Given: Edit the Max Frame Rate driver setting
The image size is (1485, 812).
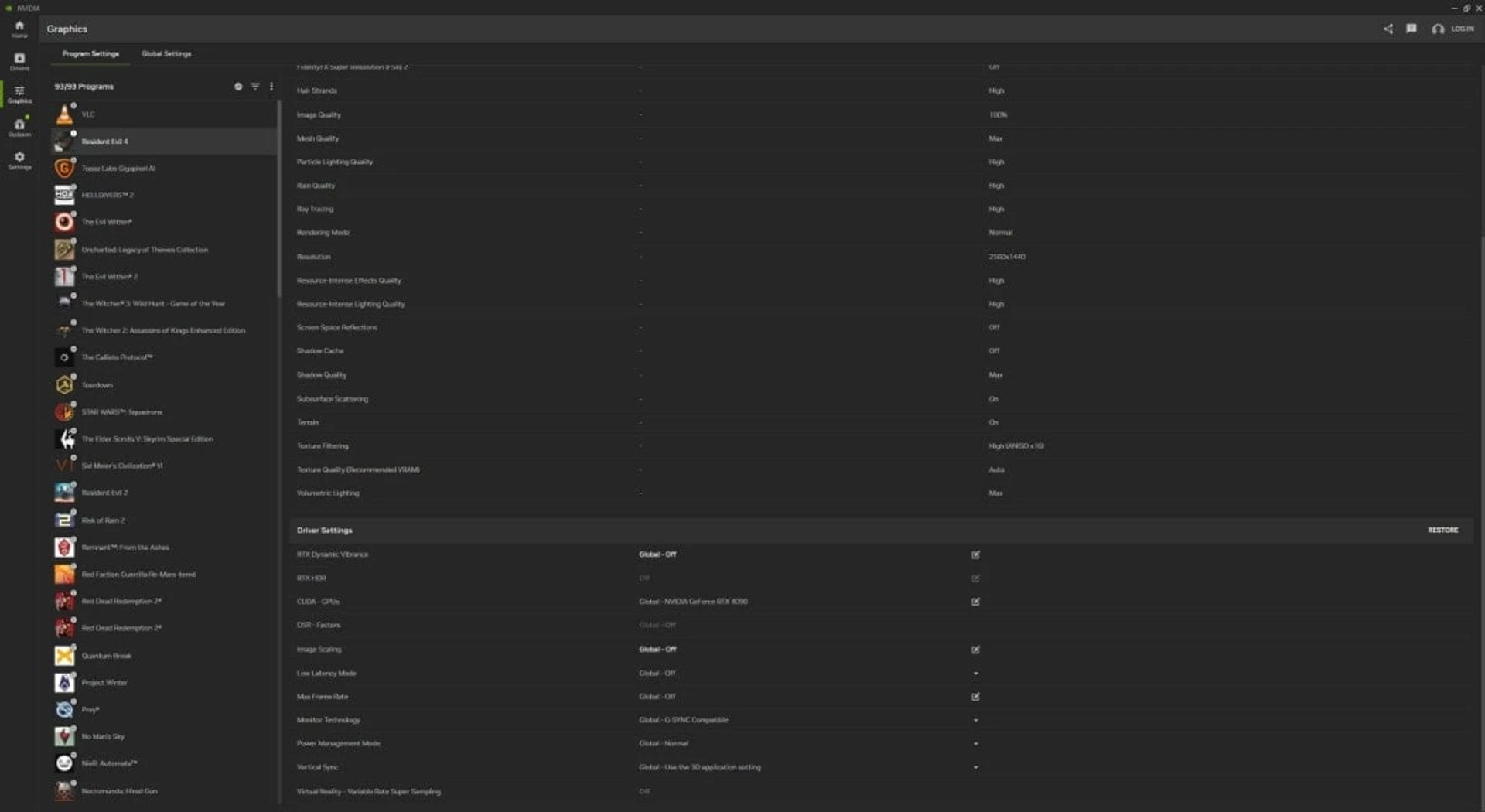Looking at the screenshot, I should tap(975, 697).
